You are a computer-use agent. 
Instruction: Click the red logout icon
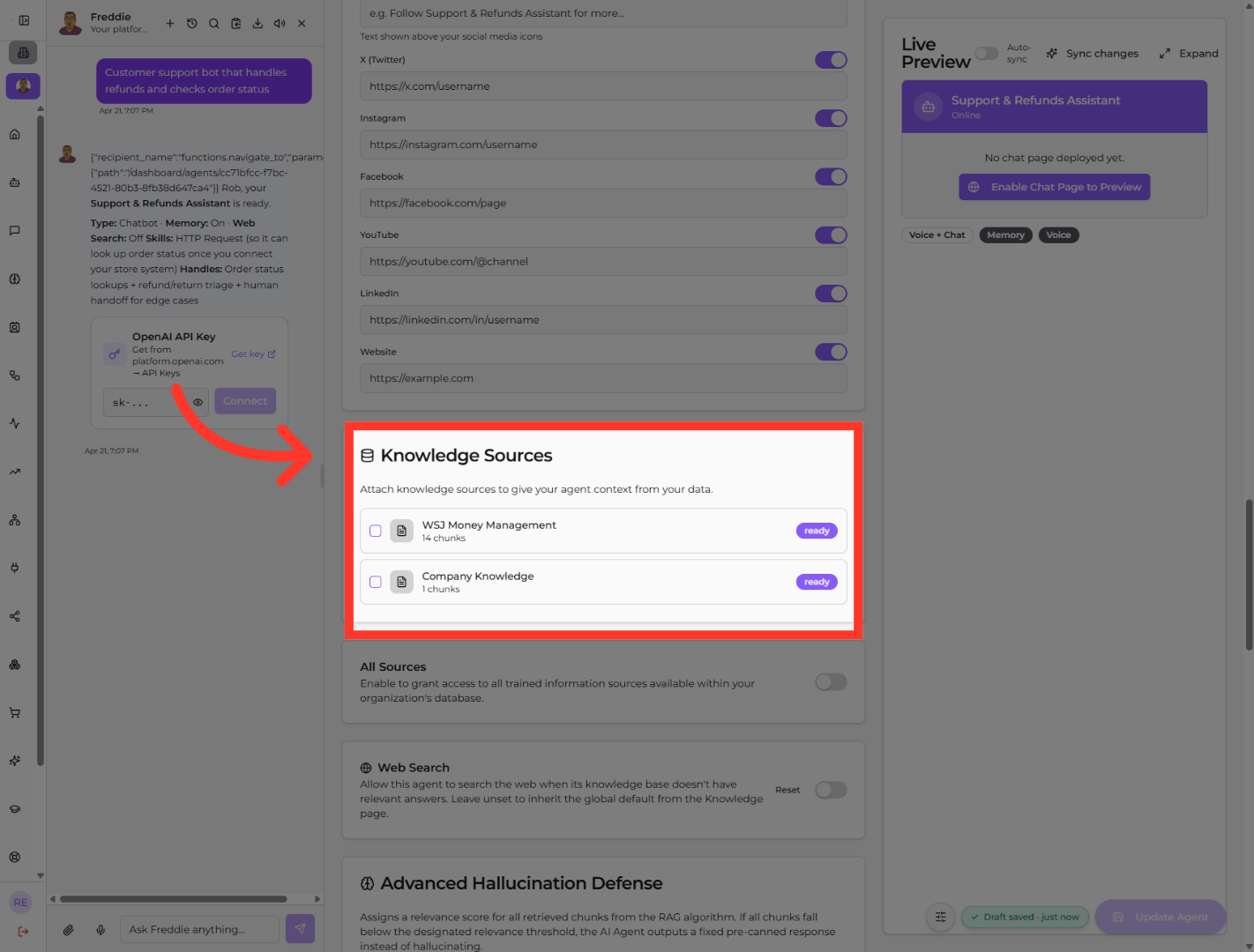[x=23, y=932]
